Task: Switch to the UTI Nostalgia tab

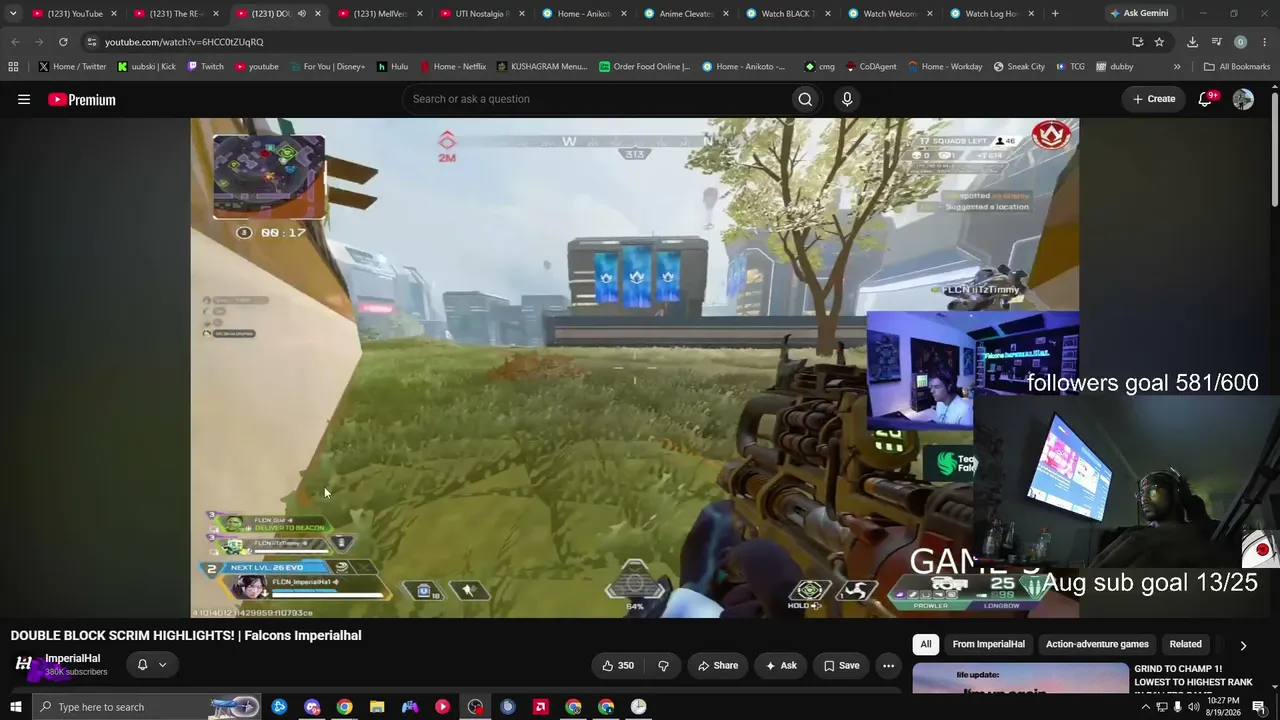Action: [x=482, y=14]
